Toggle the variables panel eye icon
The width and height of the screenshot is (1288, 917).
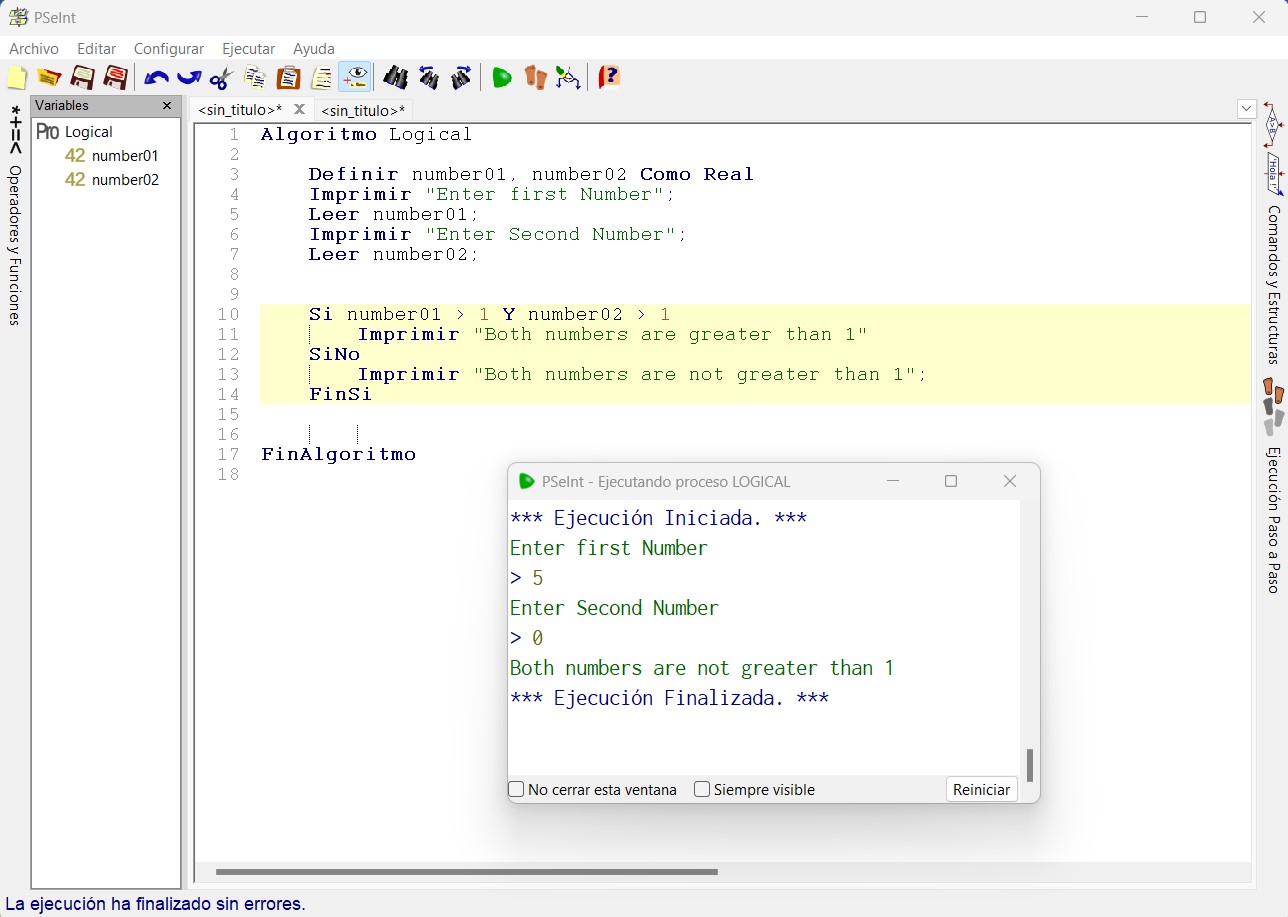(x=354, y=78)
